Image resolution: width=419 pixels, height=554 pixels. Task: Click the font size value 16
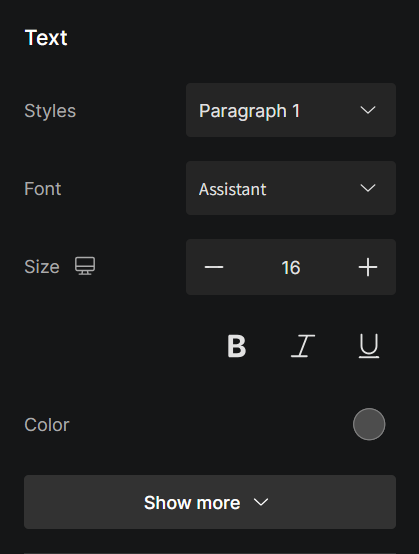click(291, 267)
